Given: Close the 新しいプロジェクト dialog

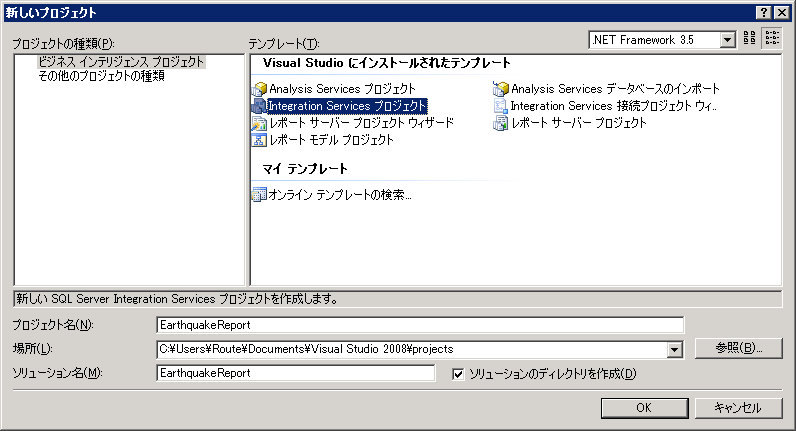Looking at the screenshot, I should (x=782, y=13).
